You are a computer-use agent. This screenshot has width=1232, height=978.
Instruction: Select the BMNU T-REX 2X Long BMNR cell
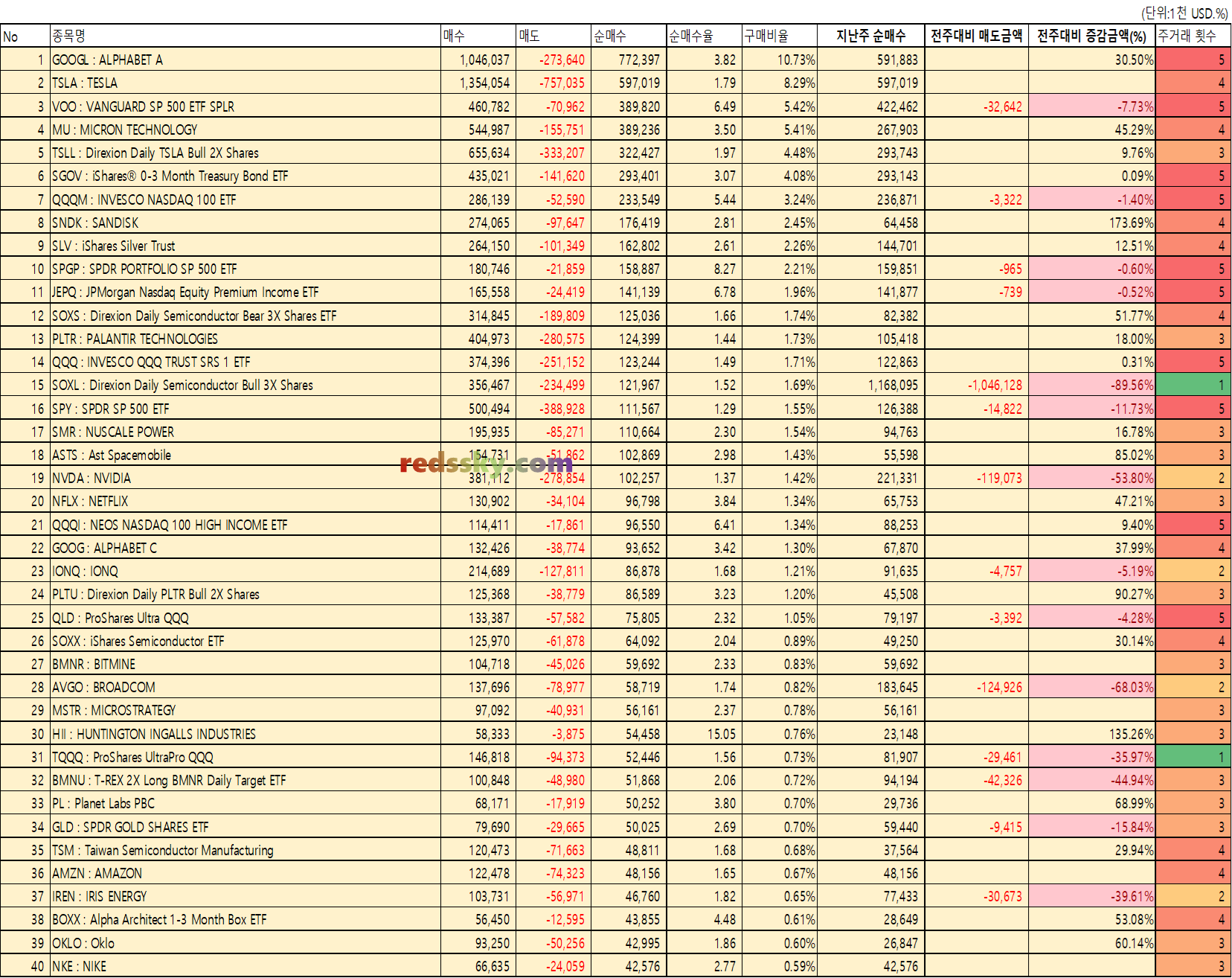tap(246, 780)
